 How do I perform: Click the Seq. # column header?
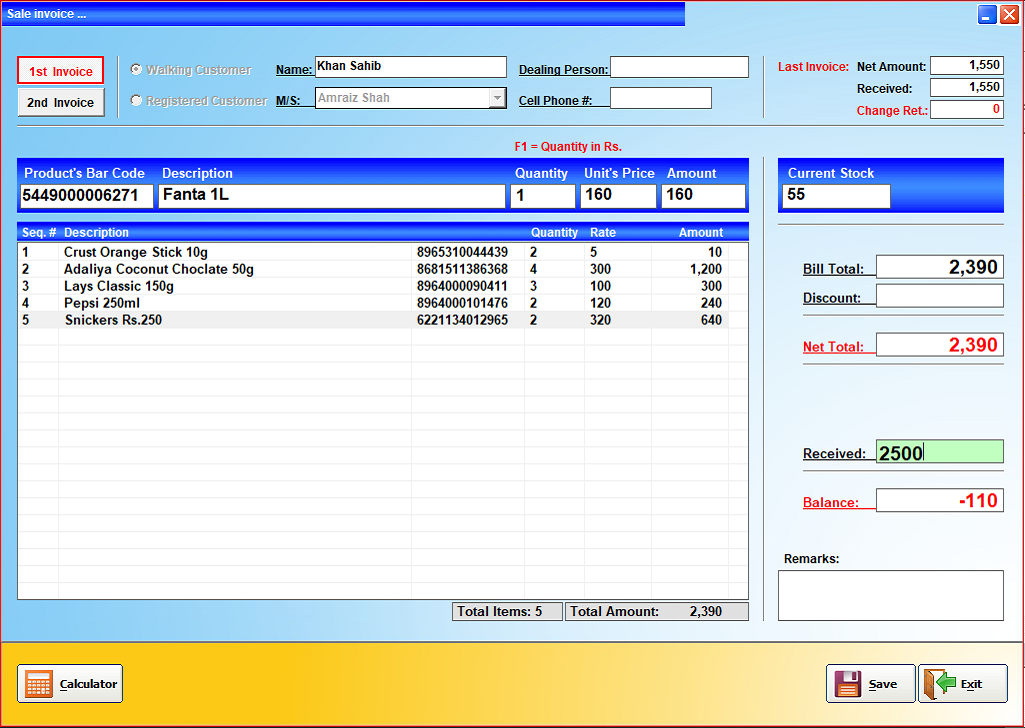39,233
